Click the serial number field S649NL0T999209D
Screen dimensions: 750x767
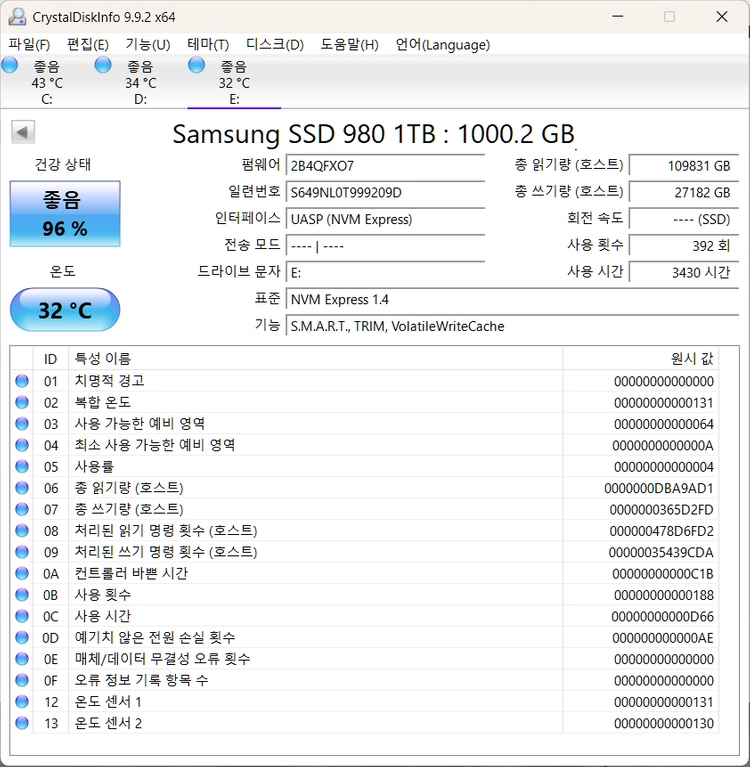pos(386,192)
